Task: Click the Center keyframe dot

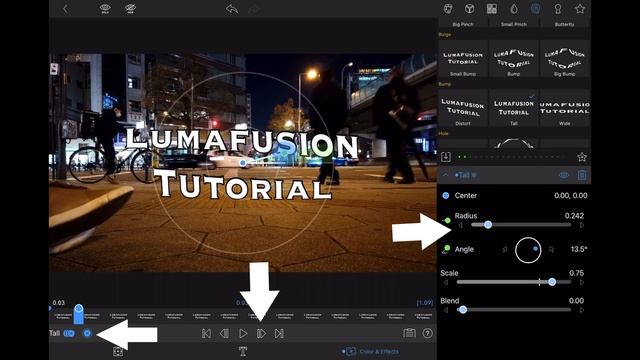Action: pos(446,196)
